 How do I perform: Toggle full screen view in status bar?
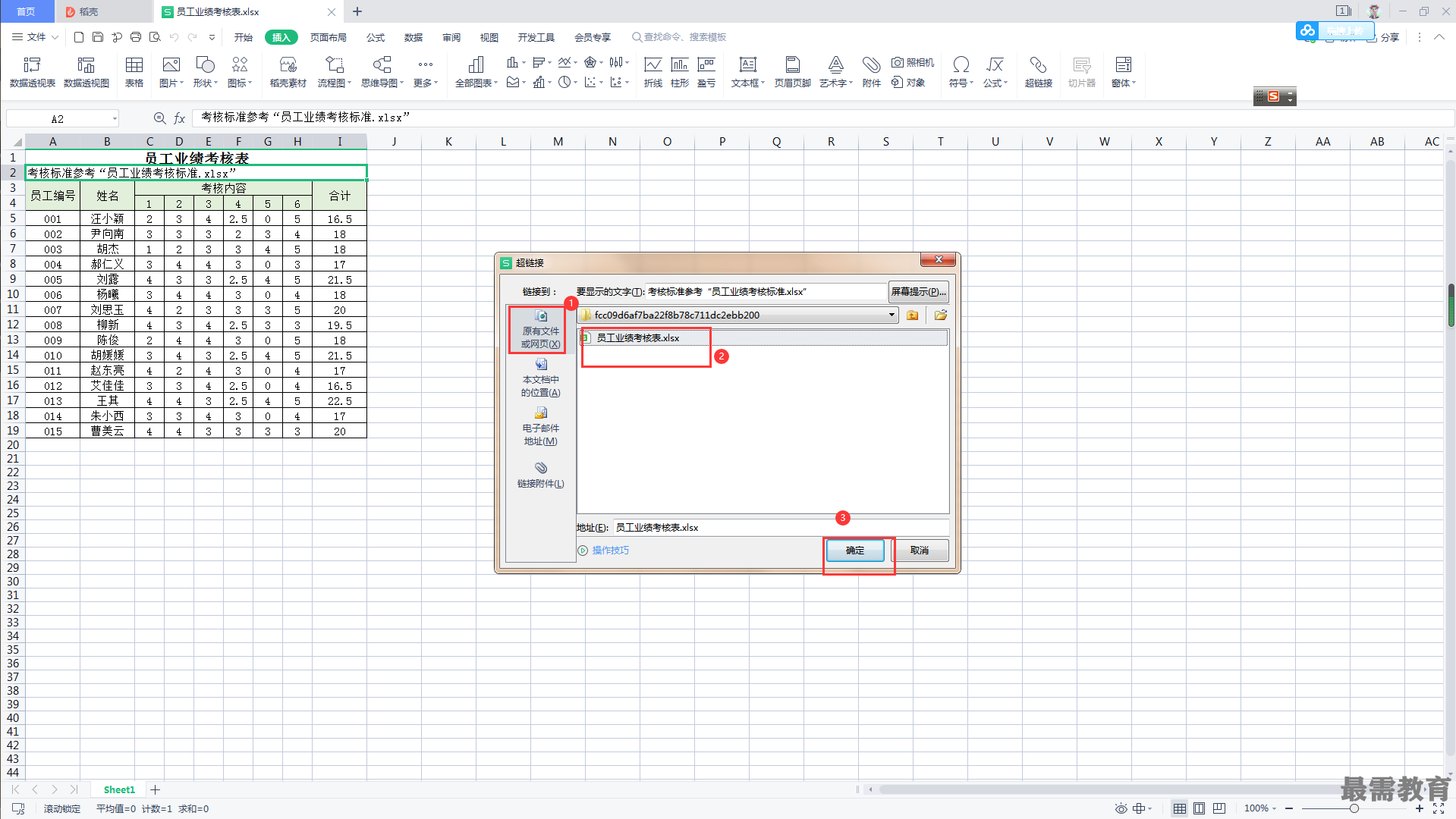(x=1438, y=809)
